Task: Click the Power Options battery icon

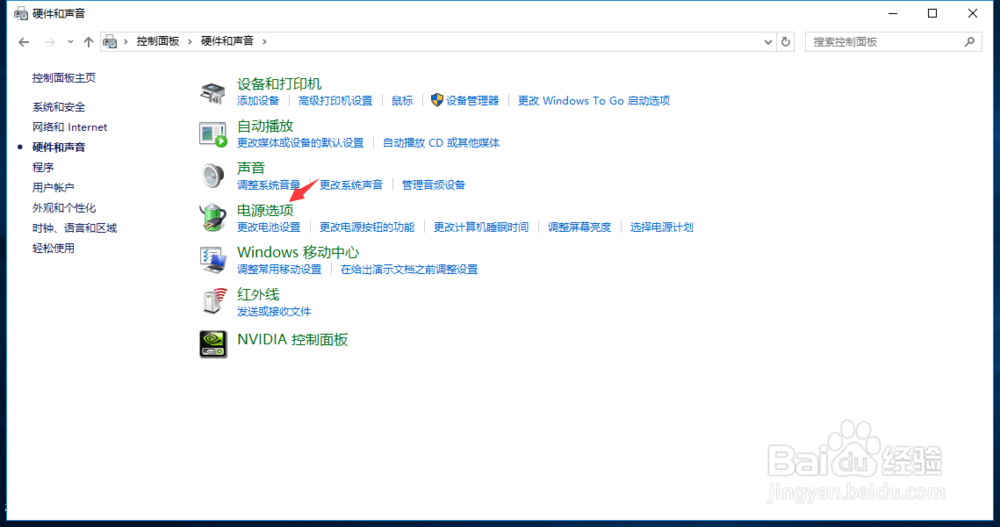Action: [212, 218]
